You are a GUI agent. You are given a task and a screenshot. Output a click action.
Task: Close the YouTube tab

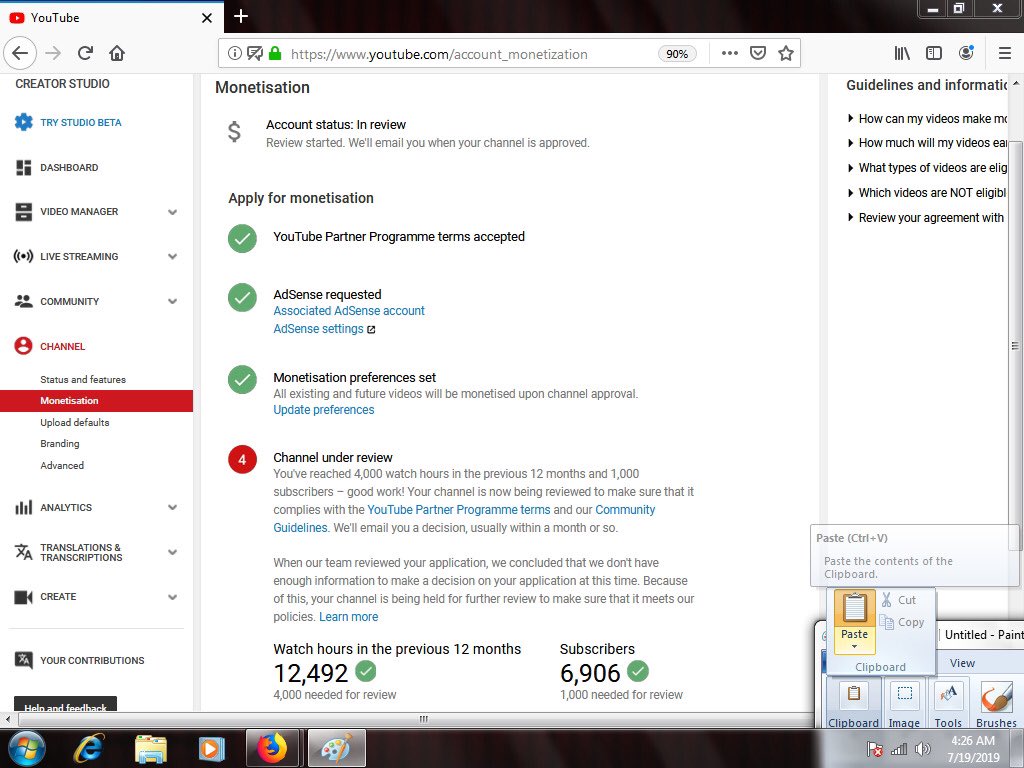click(207, 18)
